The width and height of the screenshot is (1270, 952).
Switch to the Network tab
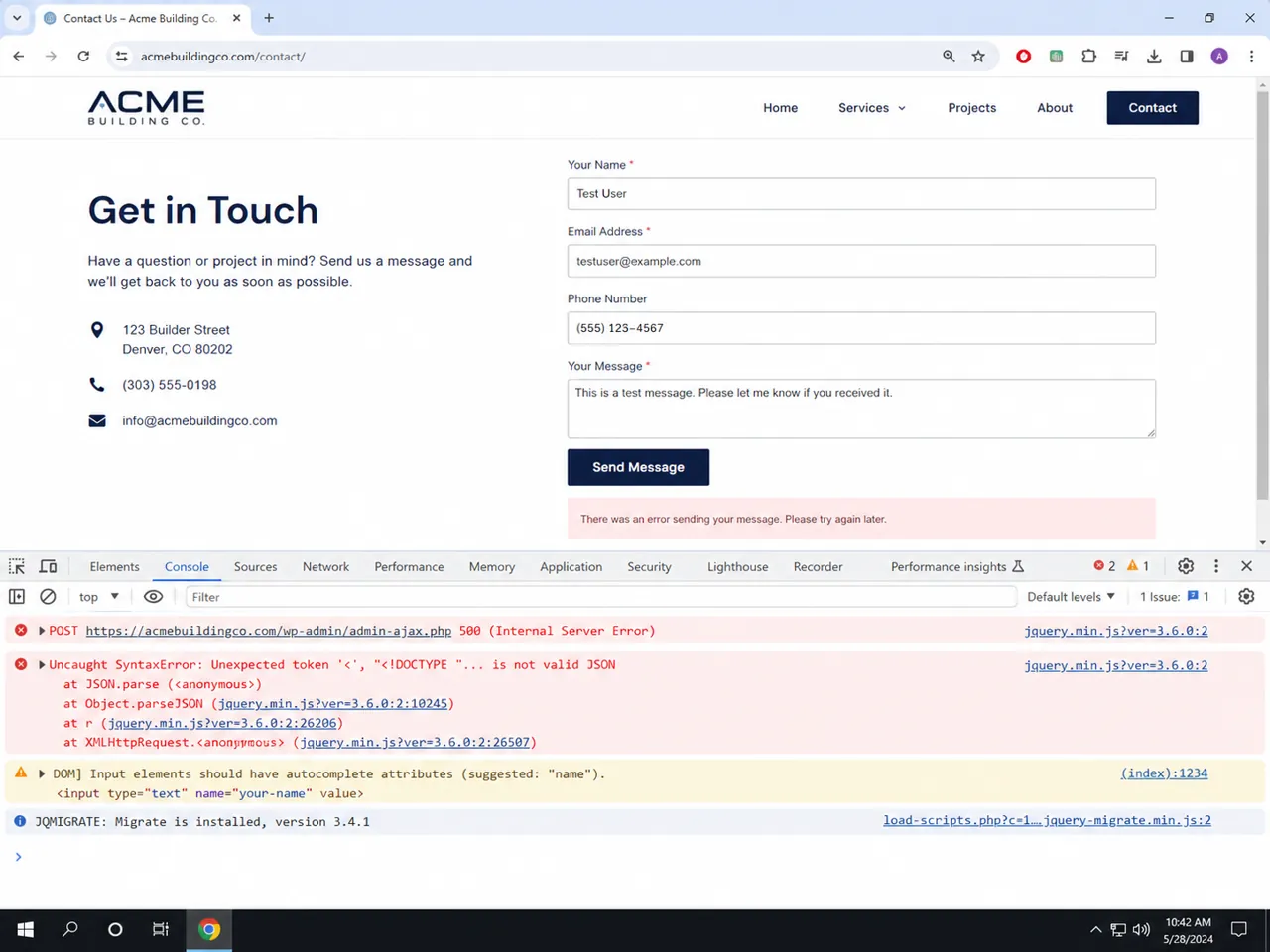click(x=325, y=567)
